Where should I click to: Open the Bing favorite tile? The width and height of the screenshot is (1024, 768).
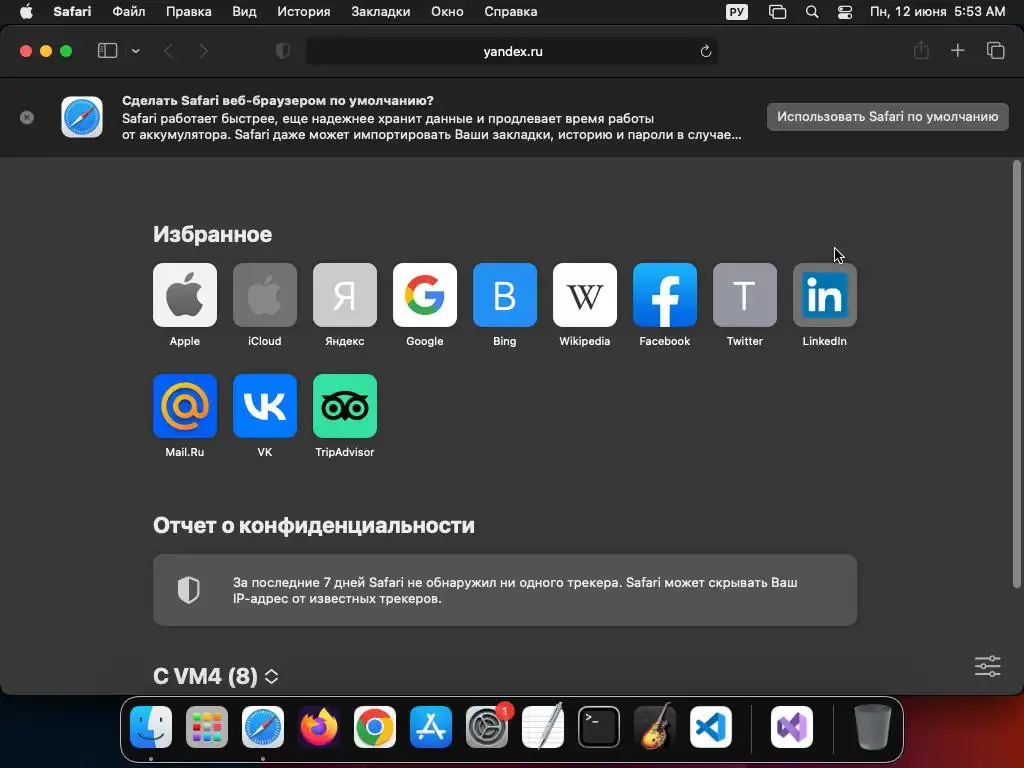click(x=505, y=295)
